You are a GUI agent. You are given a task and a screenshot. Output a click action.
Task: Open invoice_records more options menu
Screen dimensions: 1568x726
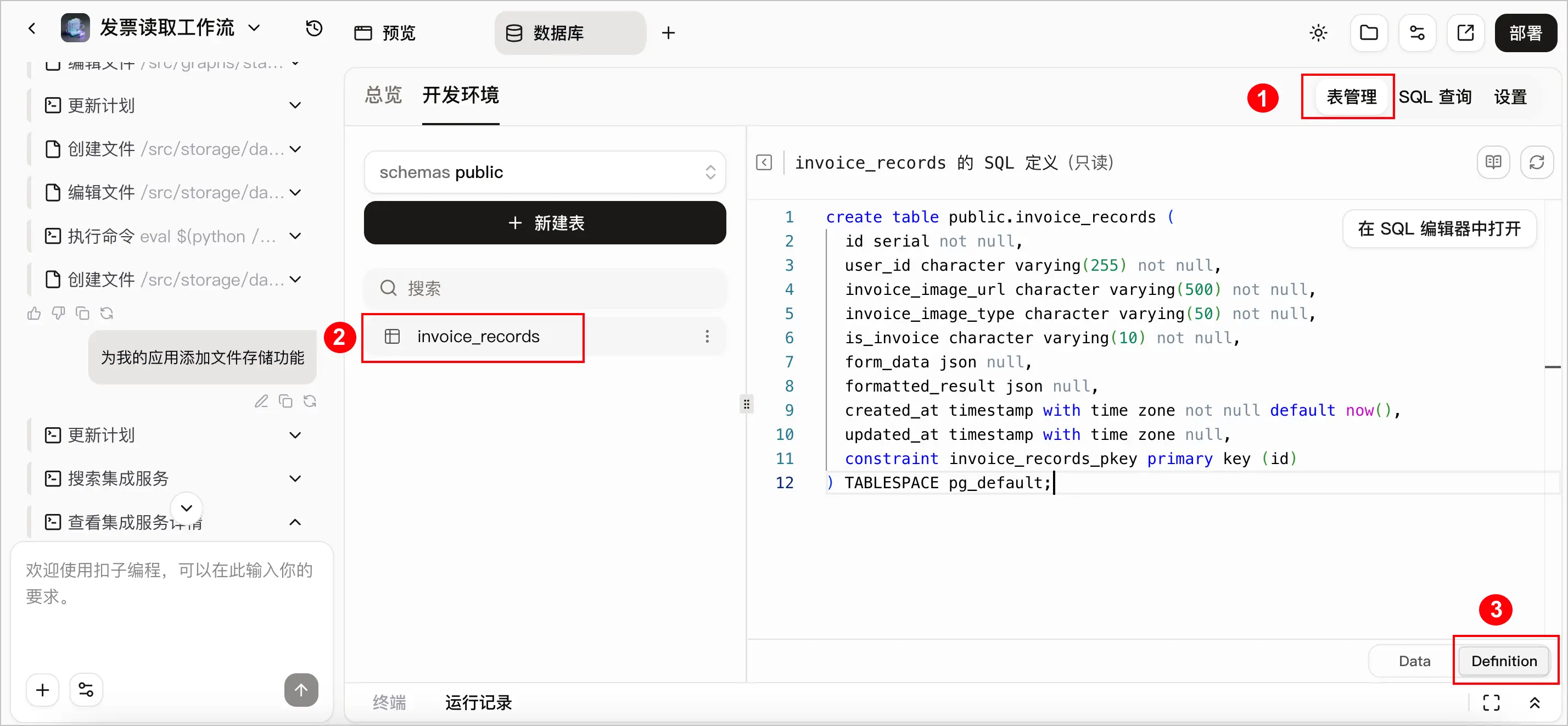[707, 337]
